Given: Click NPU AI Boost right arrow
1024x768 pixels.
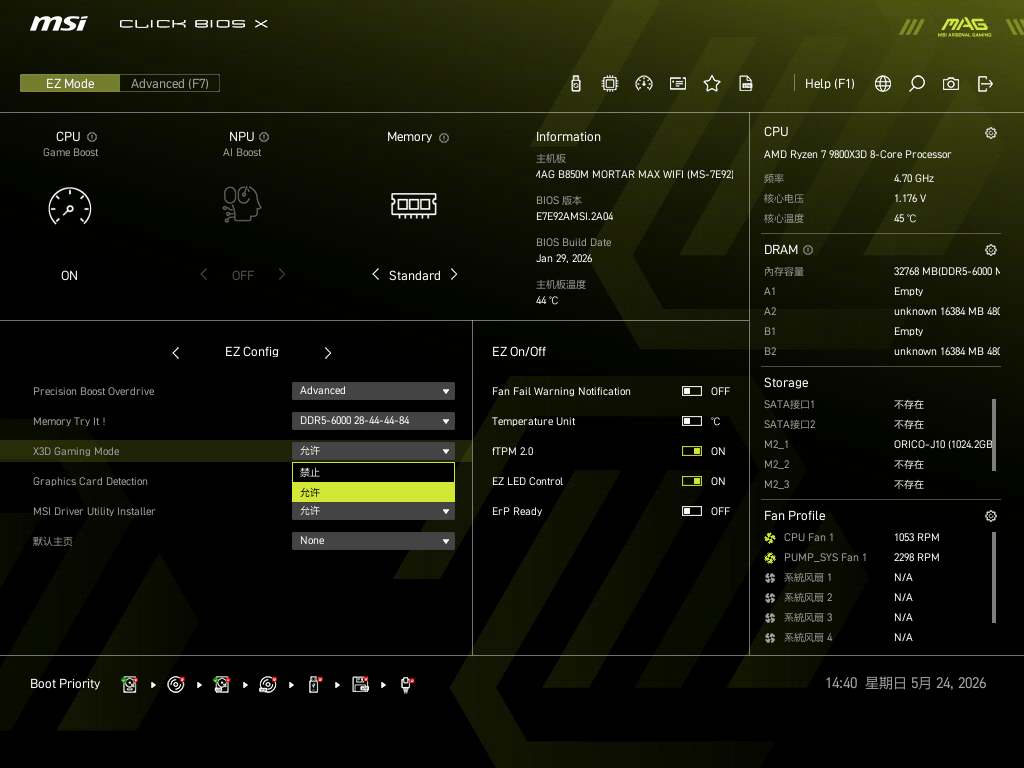Looking at the screenshot, I should (x=281, y=274).
